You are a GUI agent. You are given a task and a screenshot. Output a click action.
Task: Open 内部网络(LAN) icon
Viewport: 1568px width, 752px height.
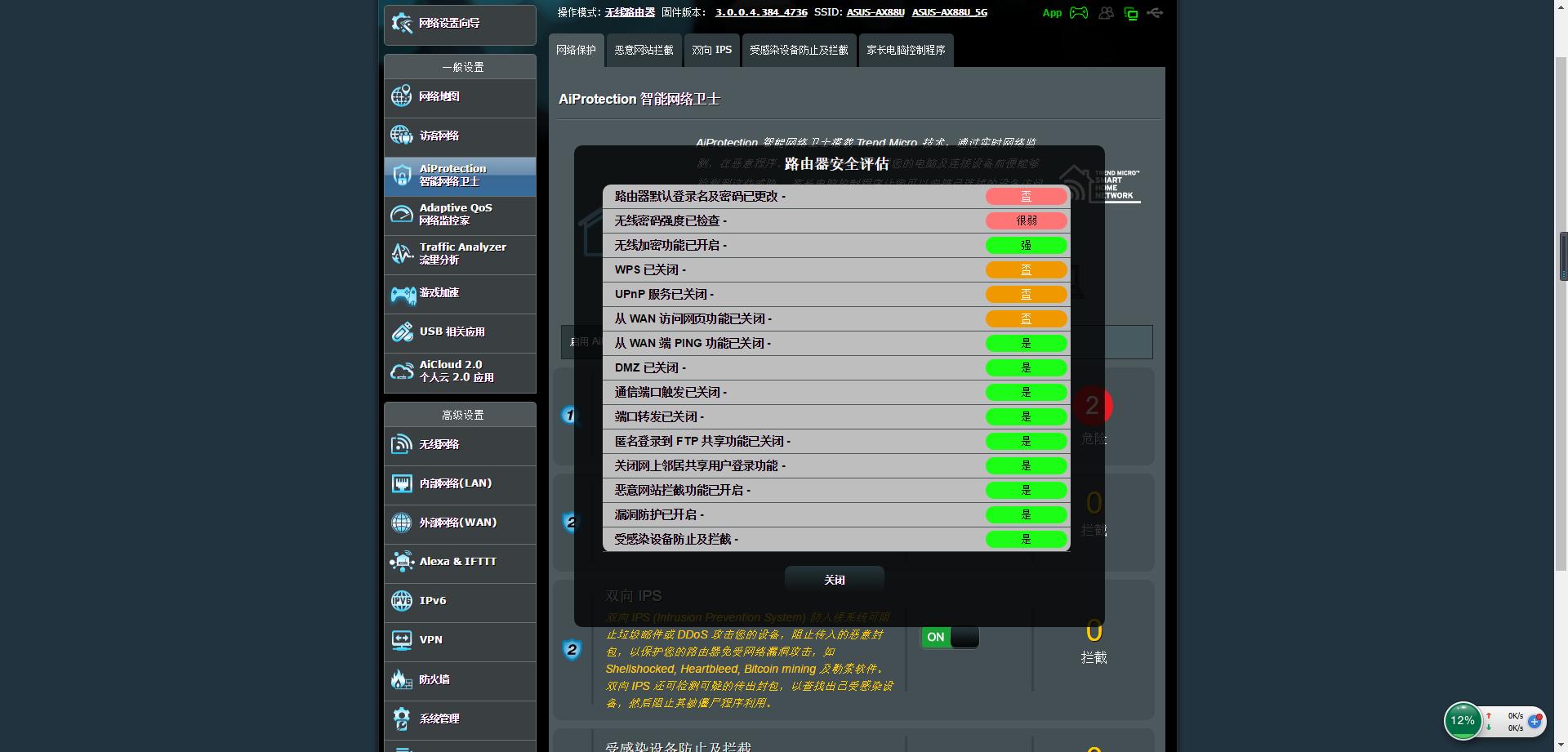click(402, 483)
